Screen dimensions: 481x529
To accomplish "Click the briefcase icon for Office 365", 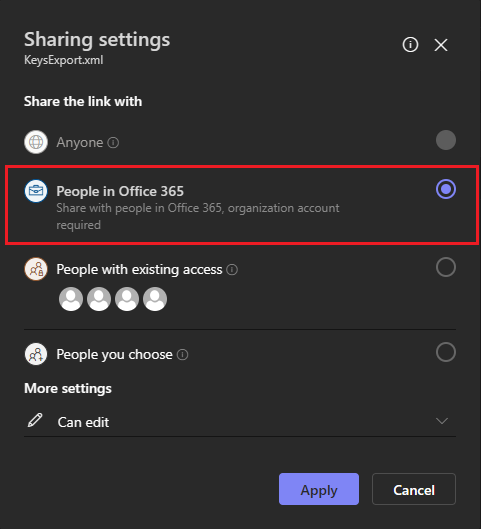I will 36,191.
